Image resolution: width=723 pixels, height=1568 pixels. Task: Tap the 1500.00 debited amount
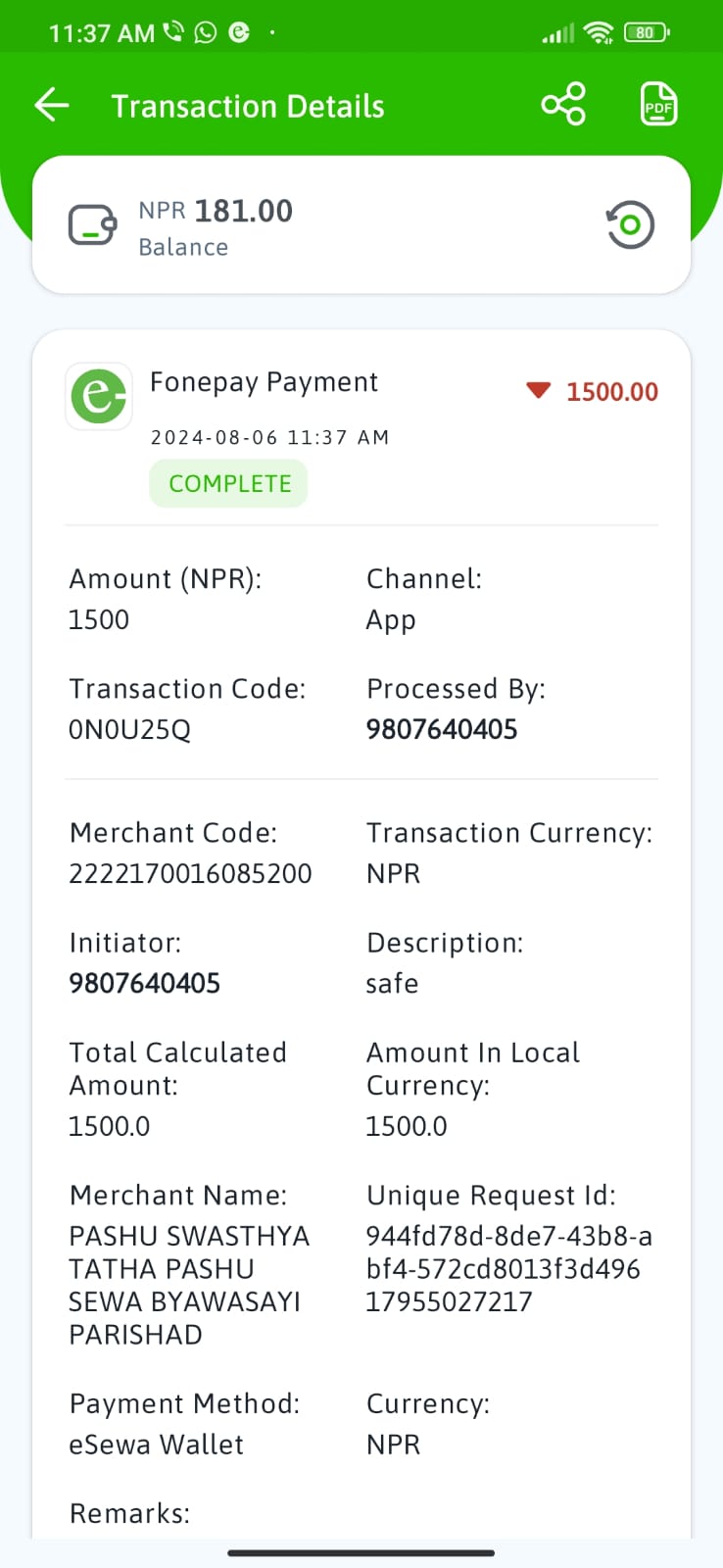tap(612, 392)
